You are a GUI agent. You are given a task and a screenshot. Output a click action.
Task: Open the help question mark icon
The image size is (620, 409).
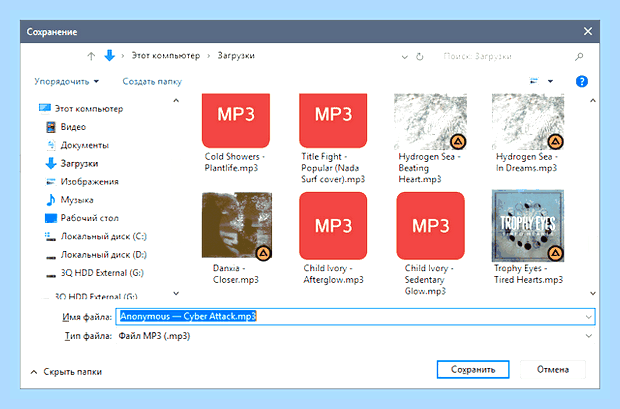pyautogui.click(x=582, y=81)
